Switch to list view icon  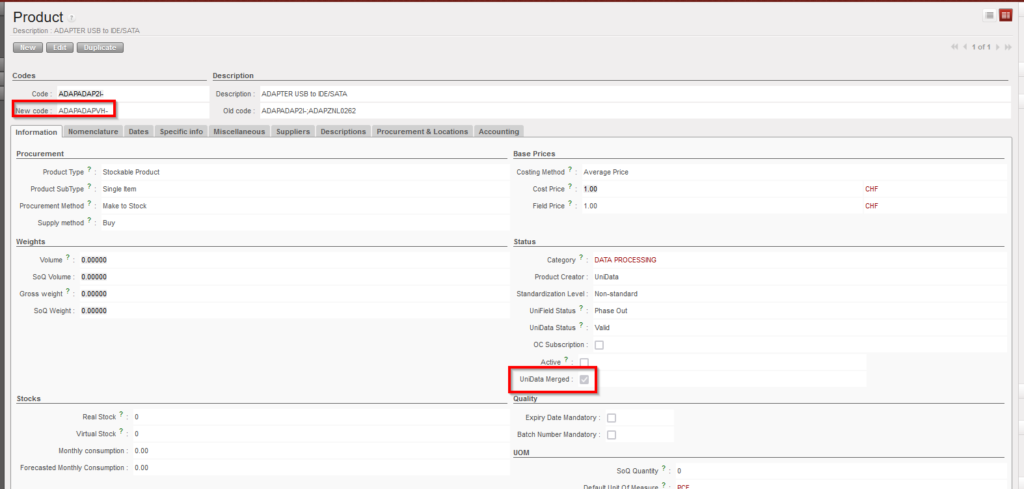[990, 15]
